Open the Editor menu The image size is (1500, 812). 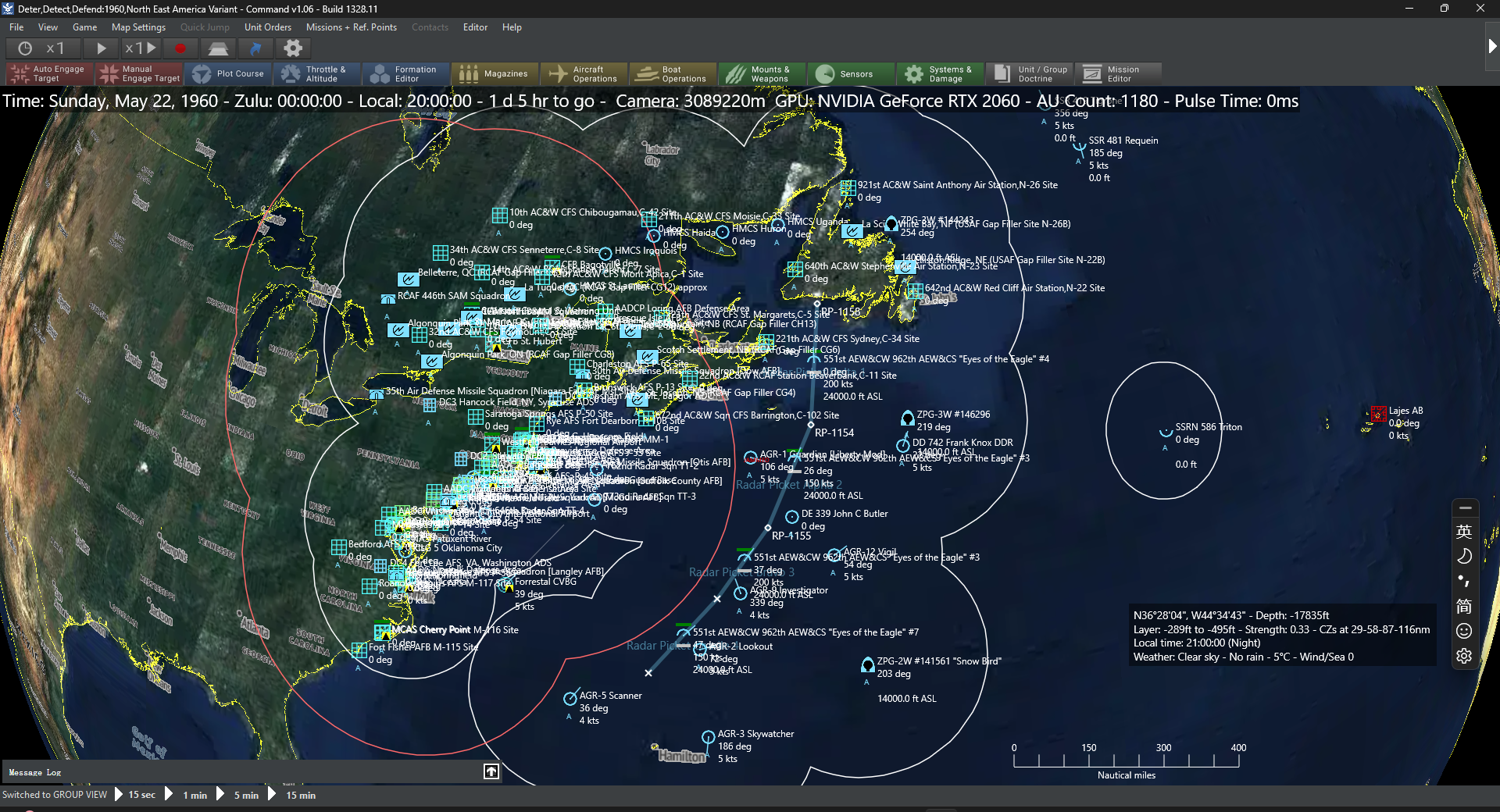[x=476, y=27]
